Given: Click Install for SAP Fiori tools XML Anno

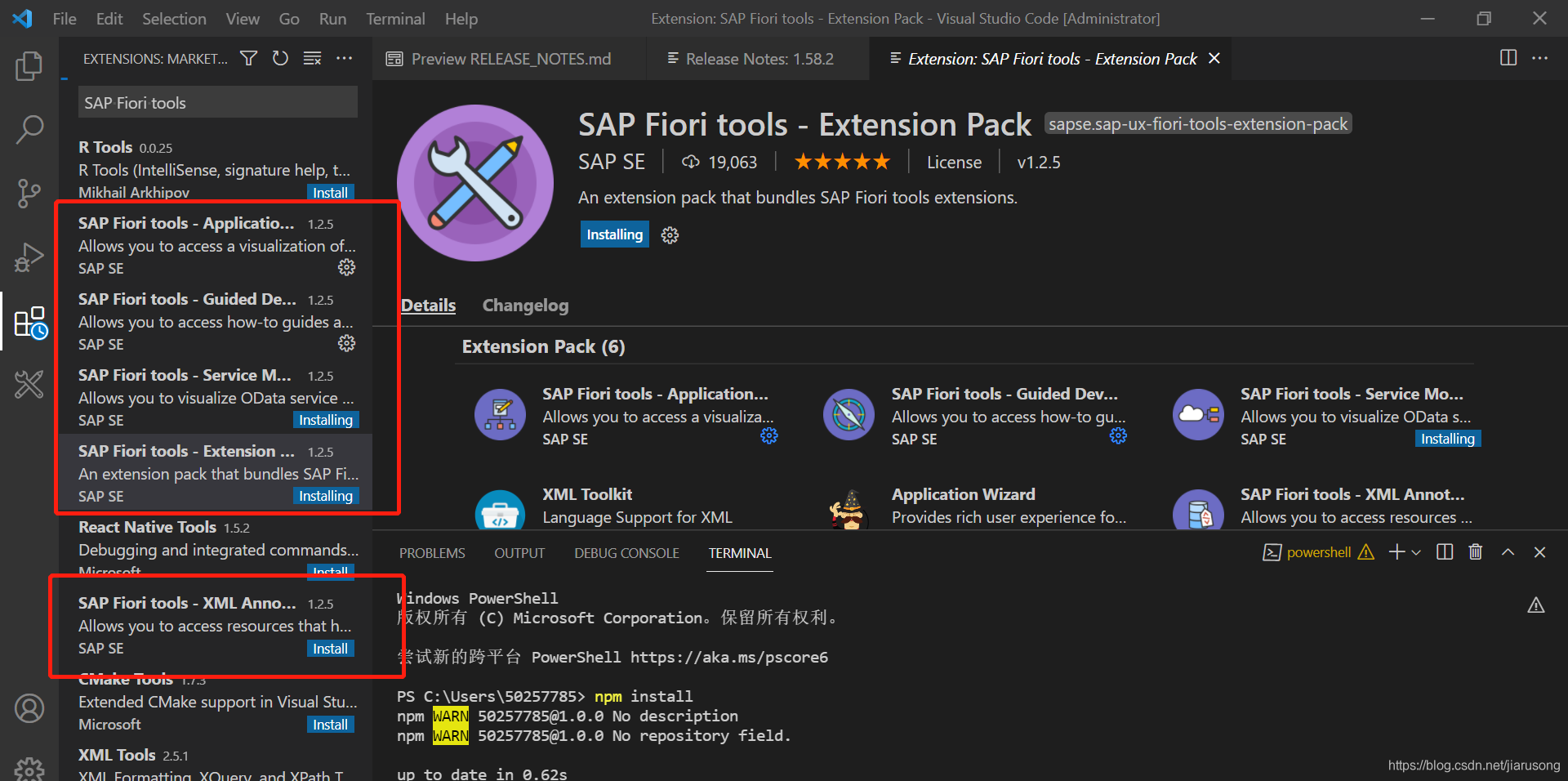Looking at the screenshot, I should (331, 649).
